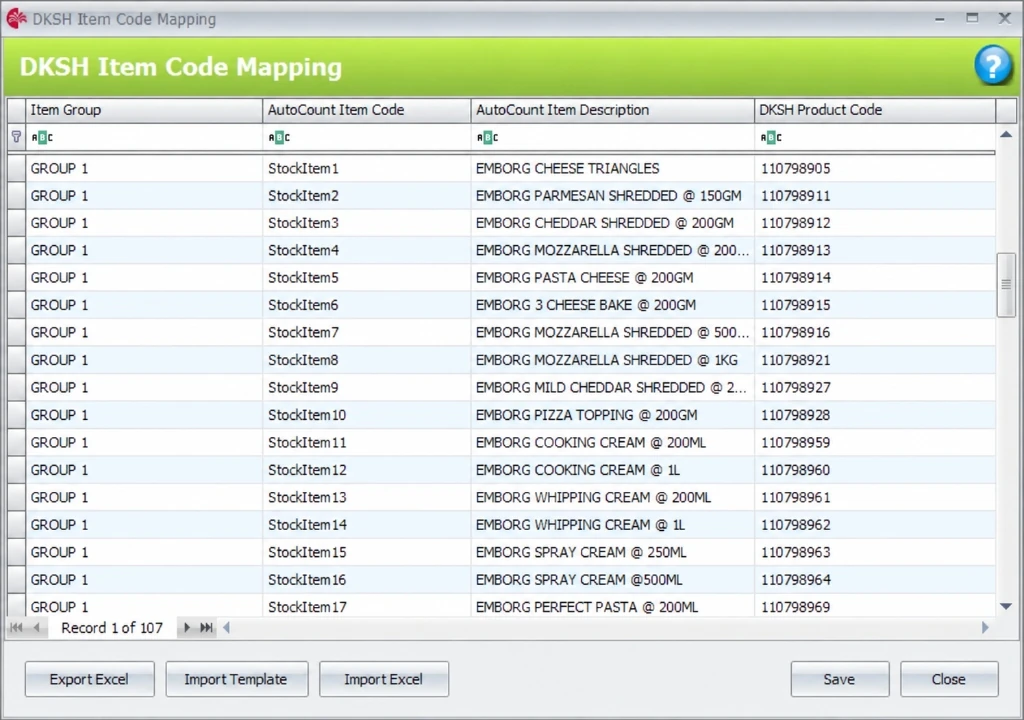Click DKSH product code 110798961
The width and height of the screenshot is (1024, 720).
[875, 497]
